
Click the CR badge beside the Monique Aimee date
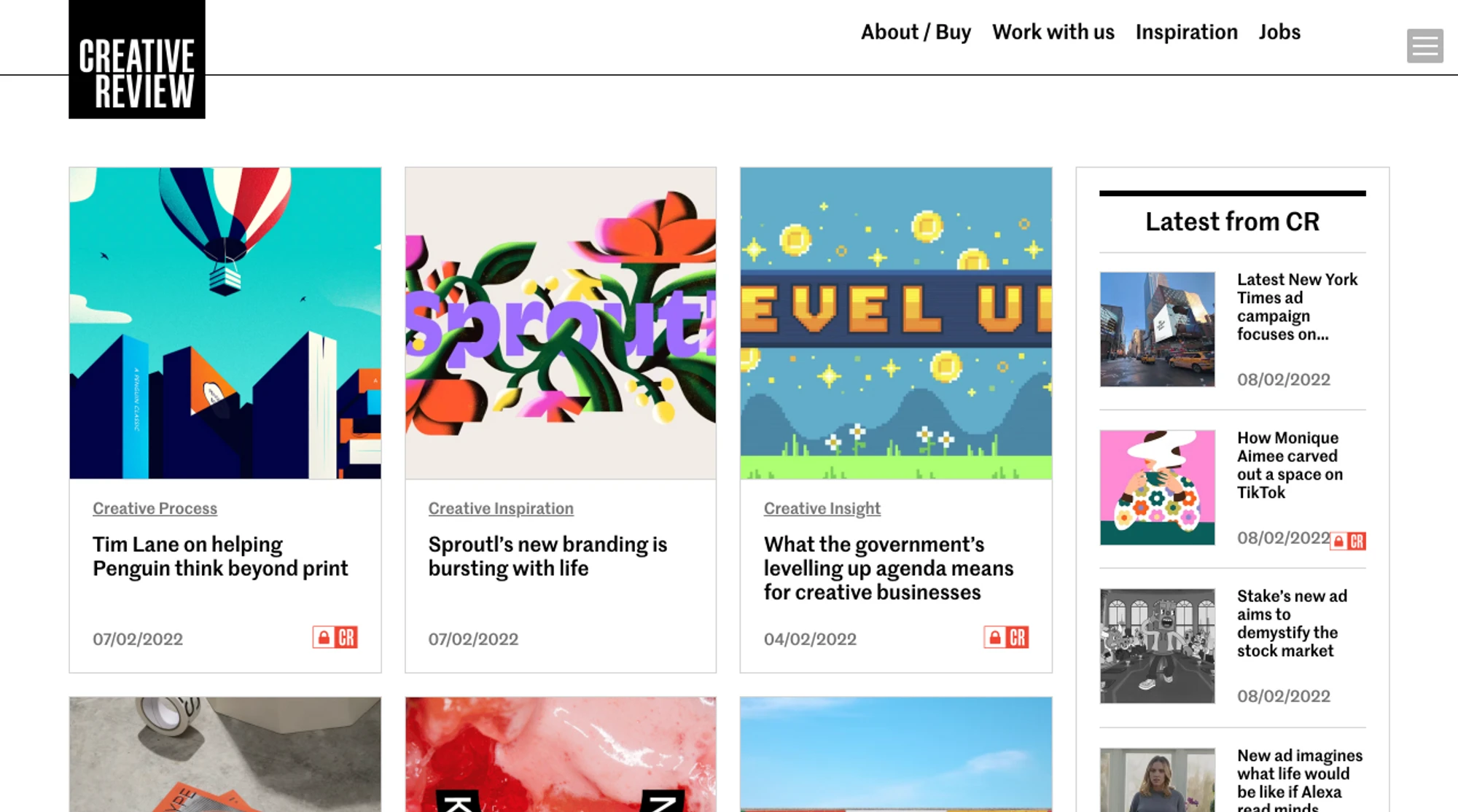(1347, 539)
